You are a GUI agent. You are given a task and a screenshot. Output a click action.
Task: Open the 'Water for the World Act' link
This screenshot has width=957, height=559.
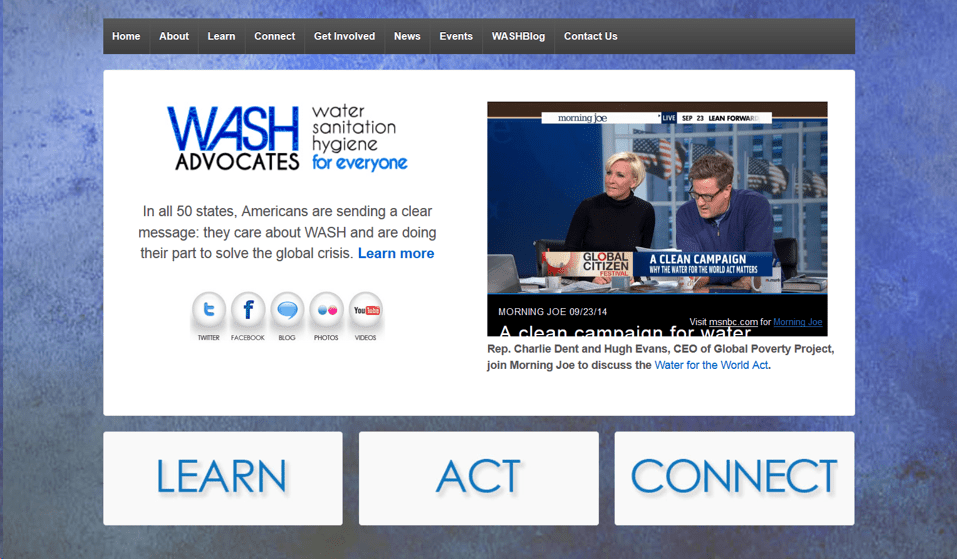tap(711, 365)
